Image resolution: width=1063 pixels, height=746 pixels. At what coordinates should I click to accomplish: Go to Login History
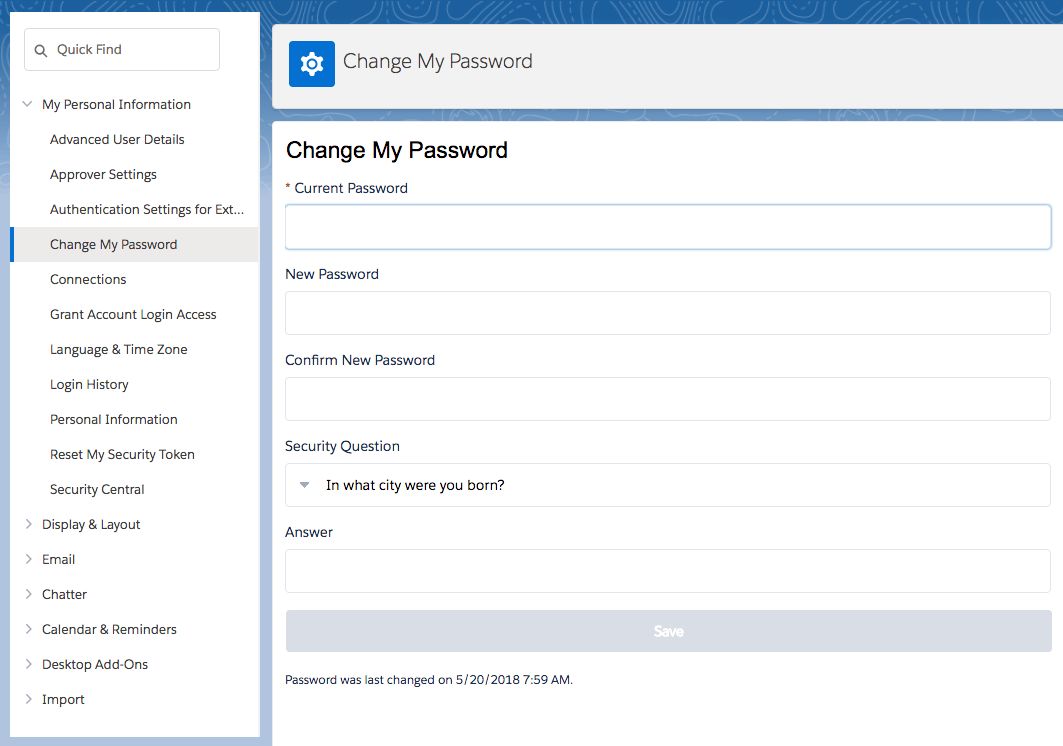click(x=89, y=384)
